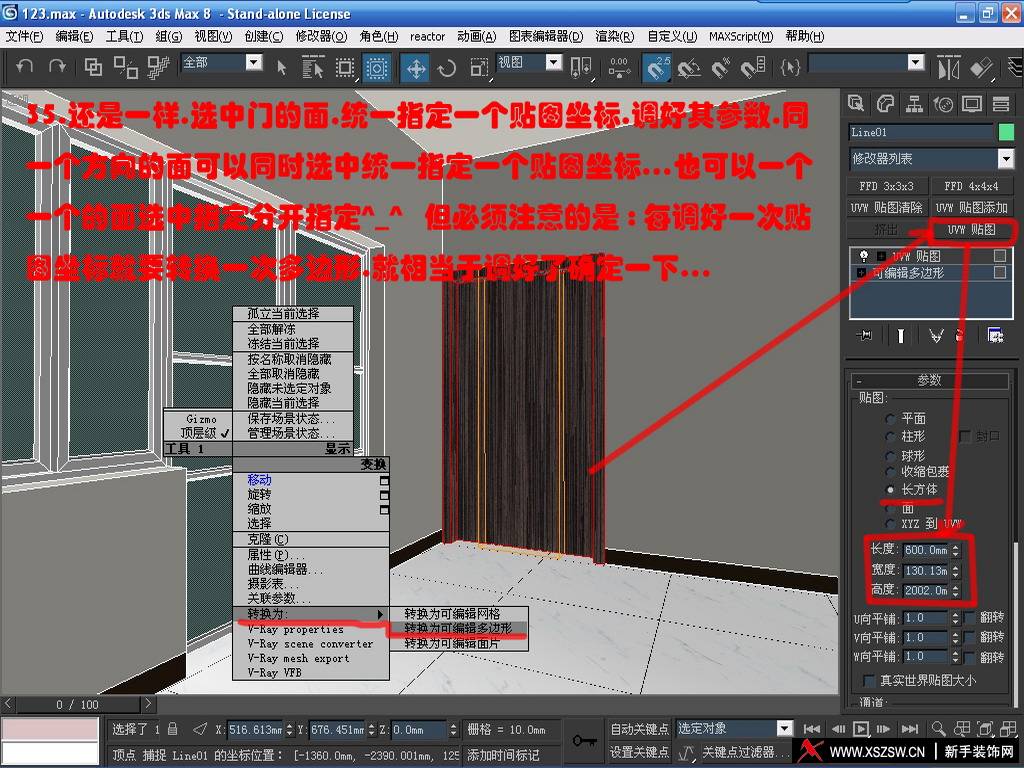Expand the 转换为 submenu arrow
The width and height of the screenshot is (1024, 768).
pos(380,614)
